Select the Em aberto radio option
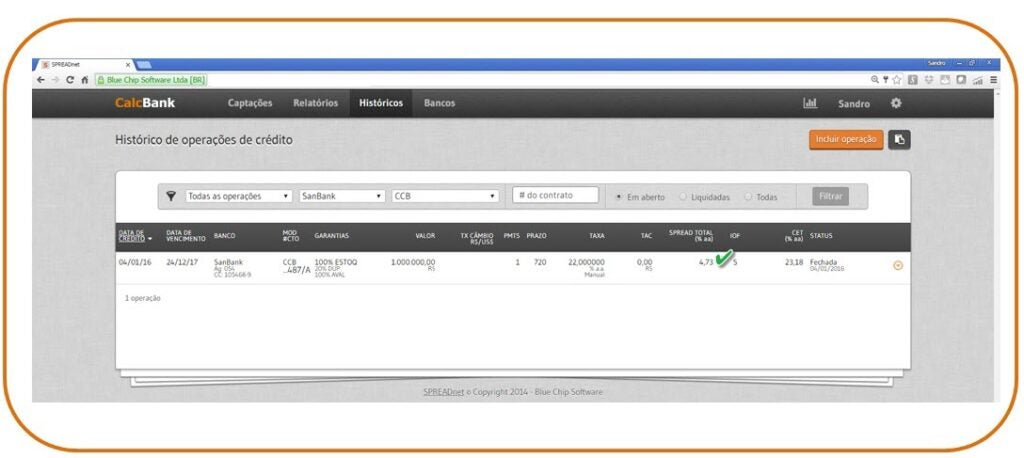Image resolution: width=1024 pixels, height=458 pixels. [x=620, y=197]
